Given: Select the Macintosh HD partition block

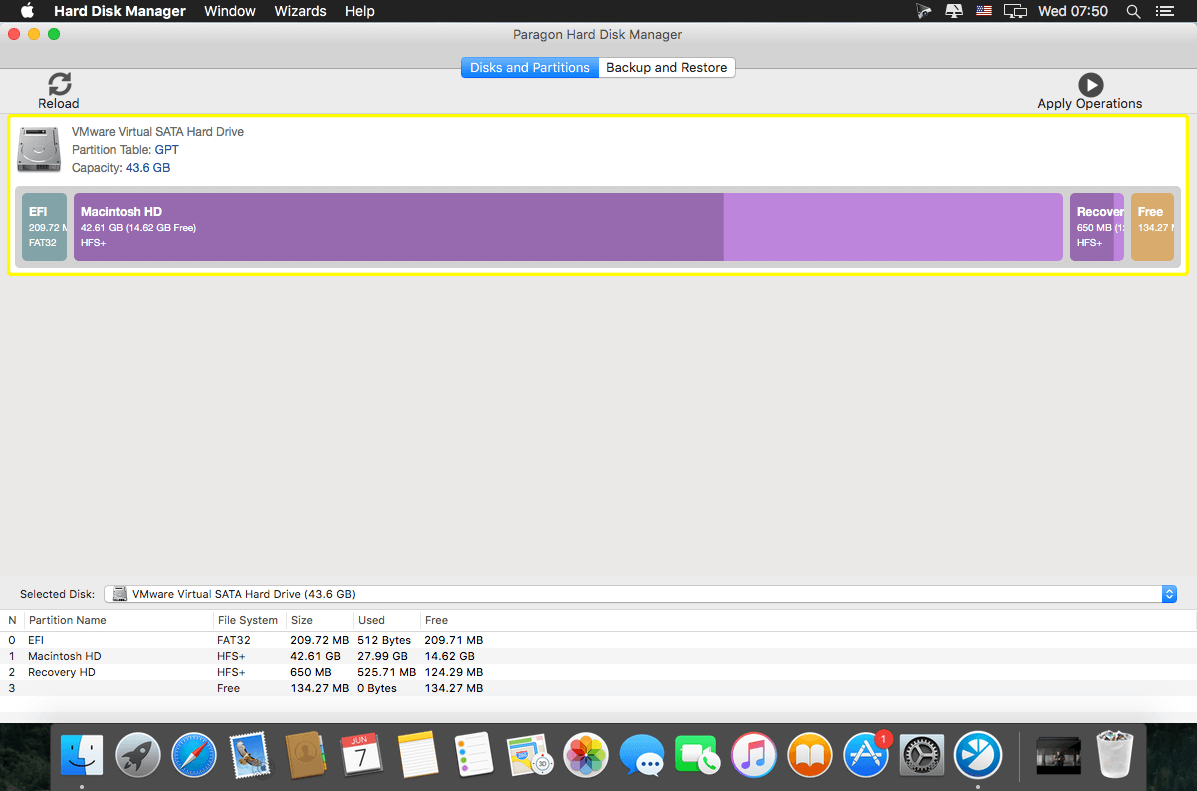Looking at the screenshot, I should (568, 227).
